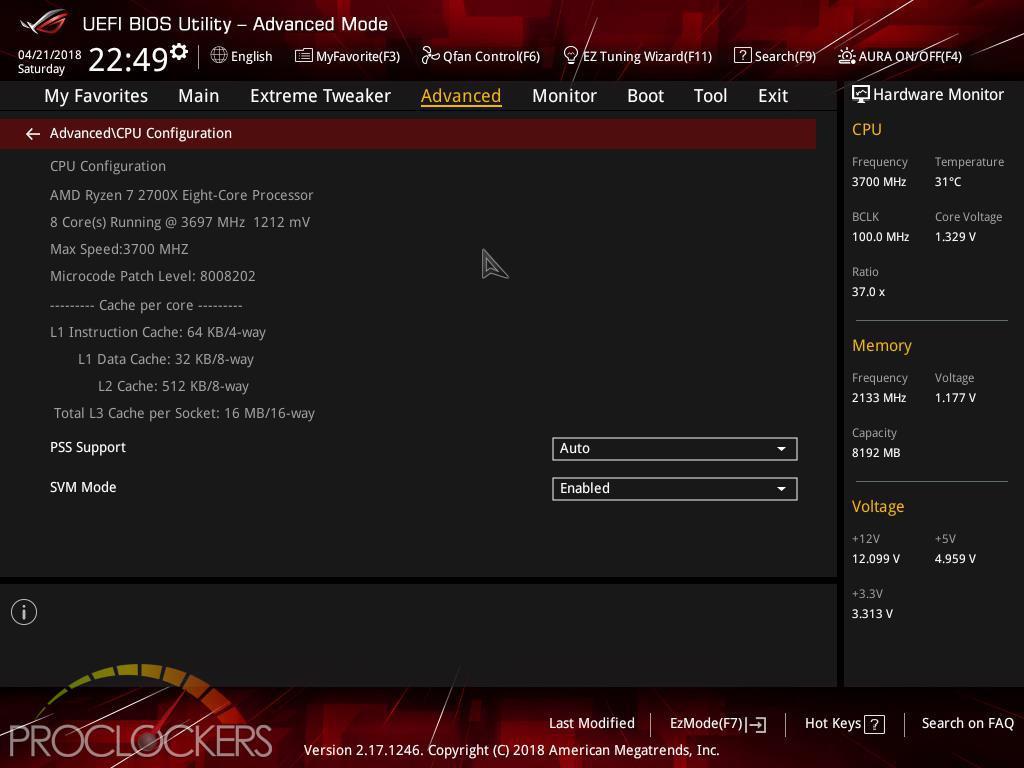Image resolution: width=1024 pixels, height=768 pixels.
Task: Click memory Capacity value 8192 MB
Action: pos(876,453)
